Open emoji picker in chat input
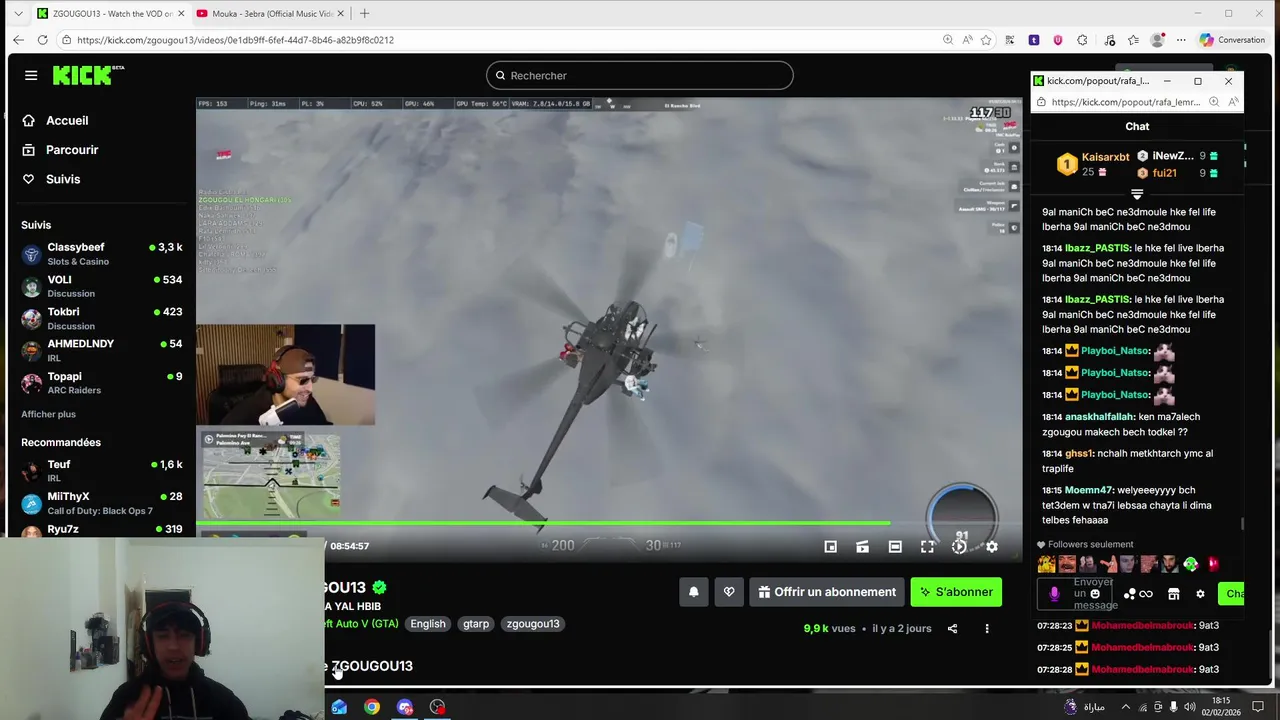The width and height of the screenshot is (1280, 720). 1095,594
